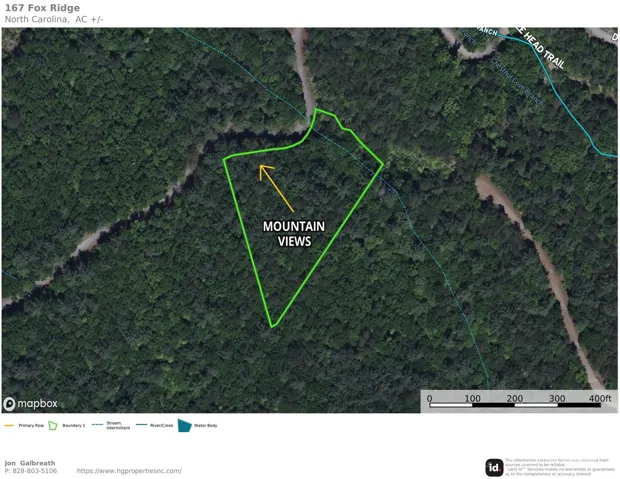Click the yellow Primary Road legend line
This screenshot has height=479, width=620.
9,426
